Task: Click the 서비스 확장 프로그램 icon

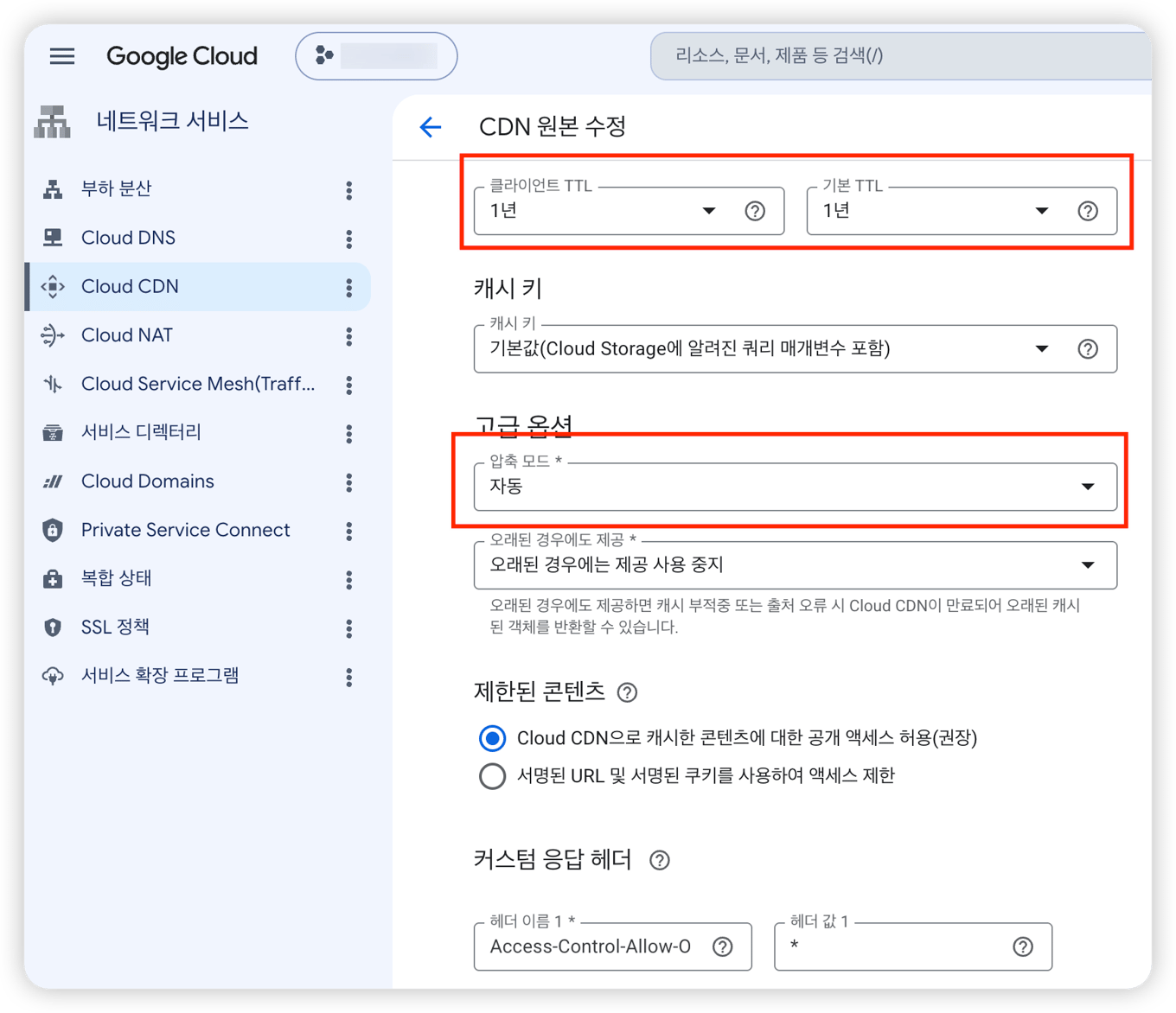Action: click(53, 676)
